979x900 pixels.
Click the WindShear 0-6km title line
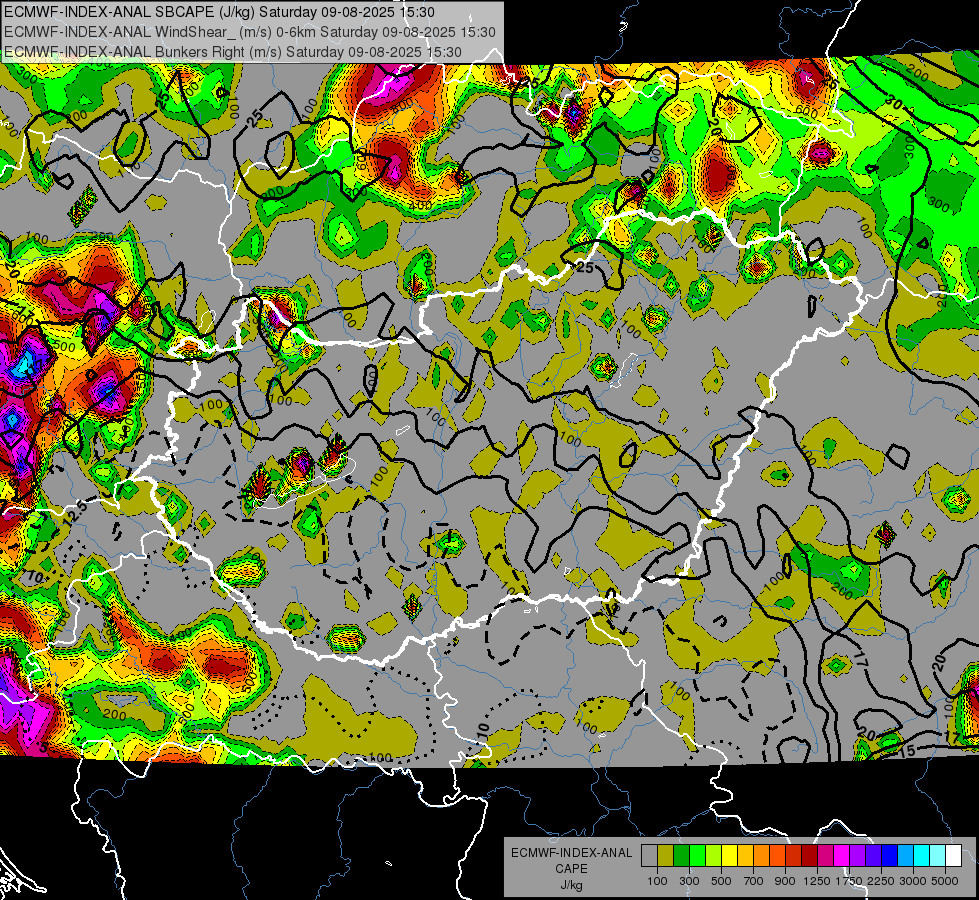point(250,32)
